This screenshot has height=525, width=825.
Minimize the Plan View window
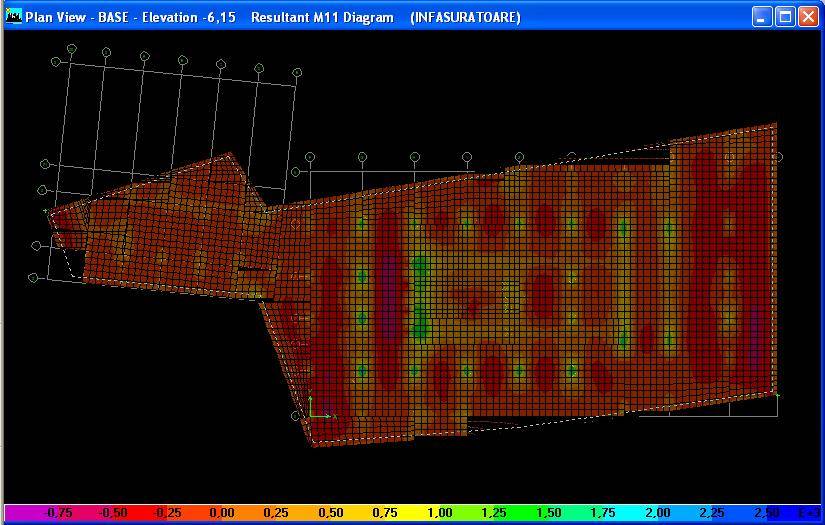click(762, 17)
